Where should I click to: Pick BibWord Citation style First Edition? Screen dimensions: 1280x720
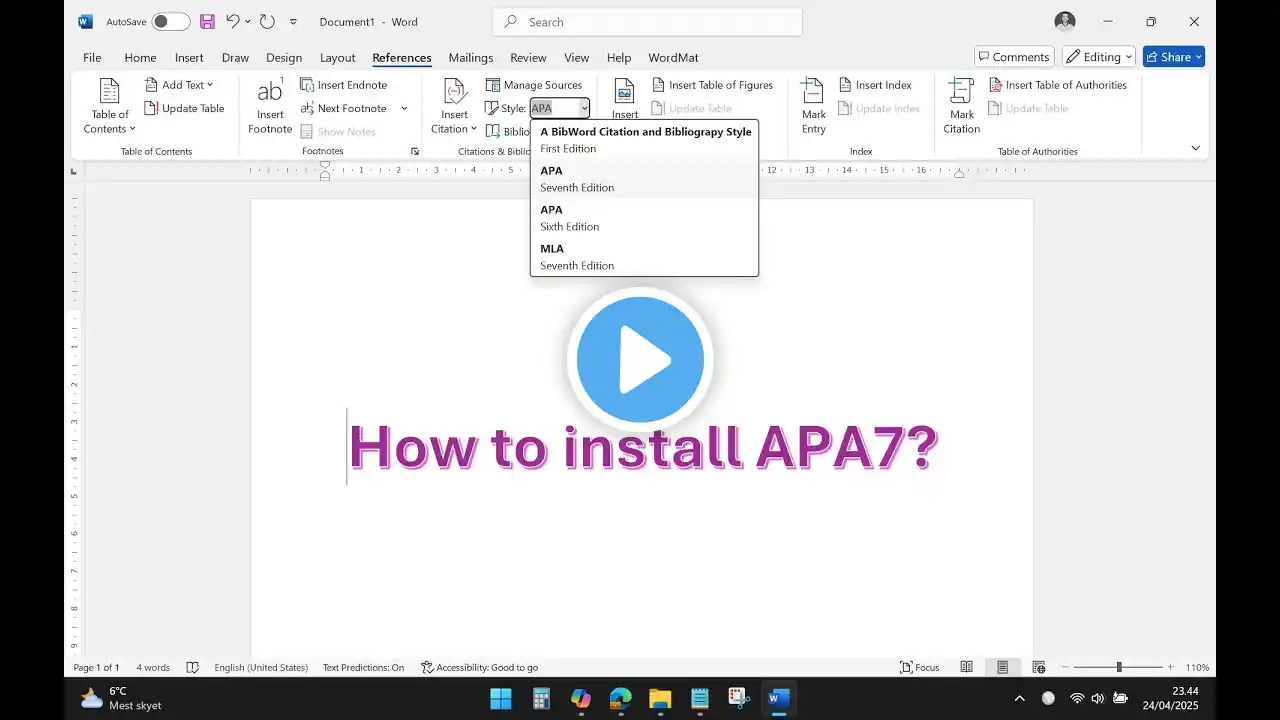644,140
